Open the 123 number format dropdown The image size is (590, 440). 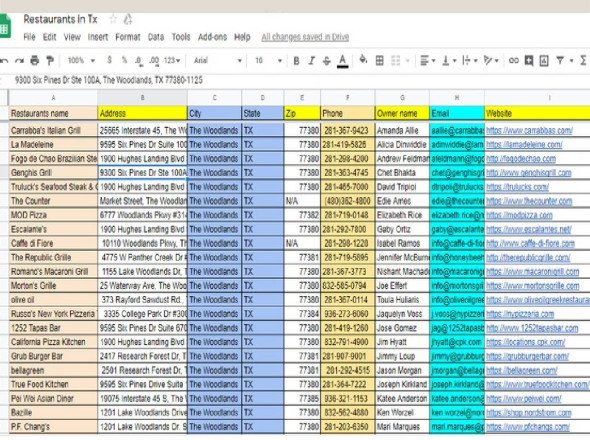pyautogui.click(x=172, y=60)
